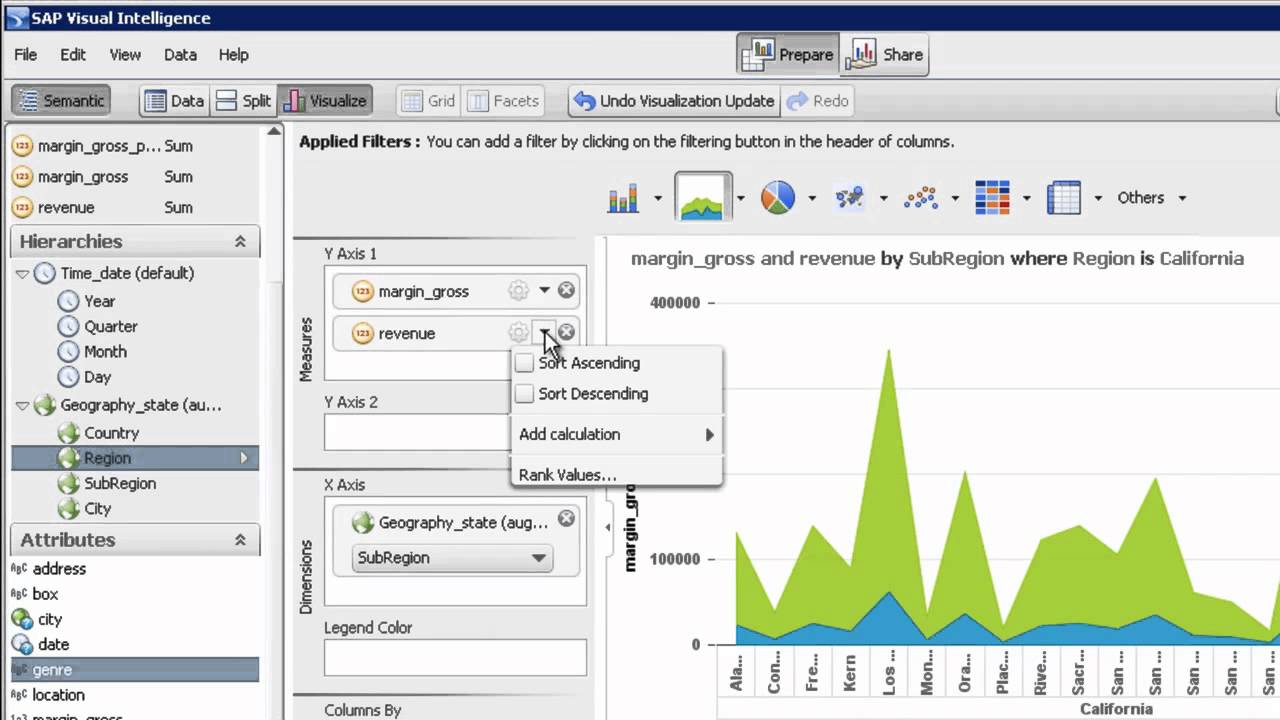The height and width of the screenshot is (720, 1280).
Task: Check the Sort Descending option
Action: pos(524,394)
